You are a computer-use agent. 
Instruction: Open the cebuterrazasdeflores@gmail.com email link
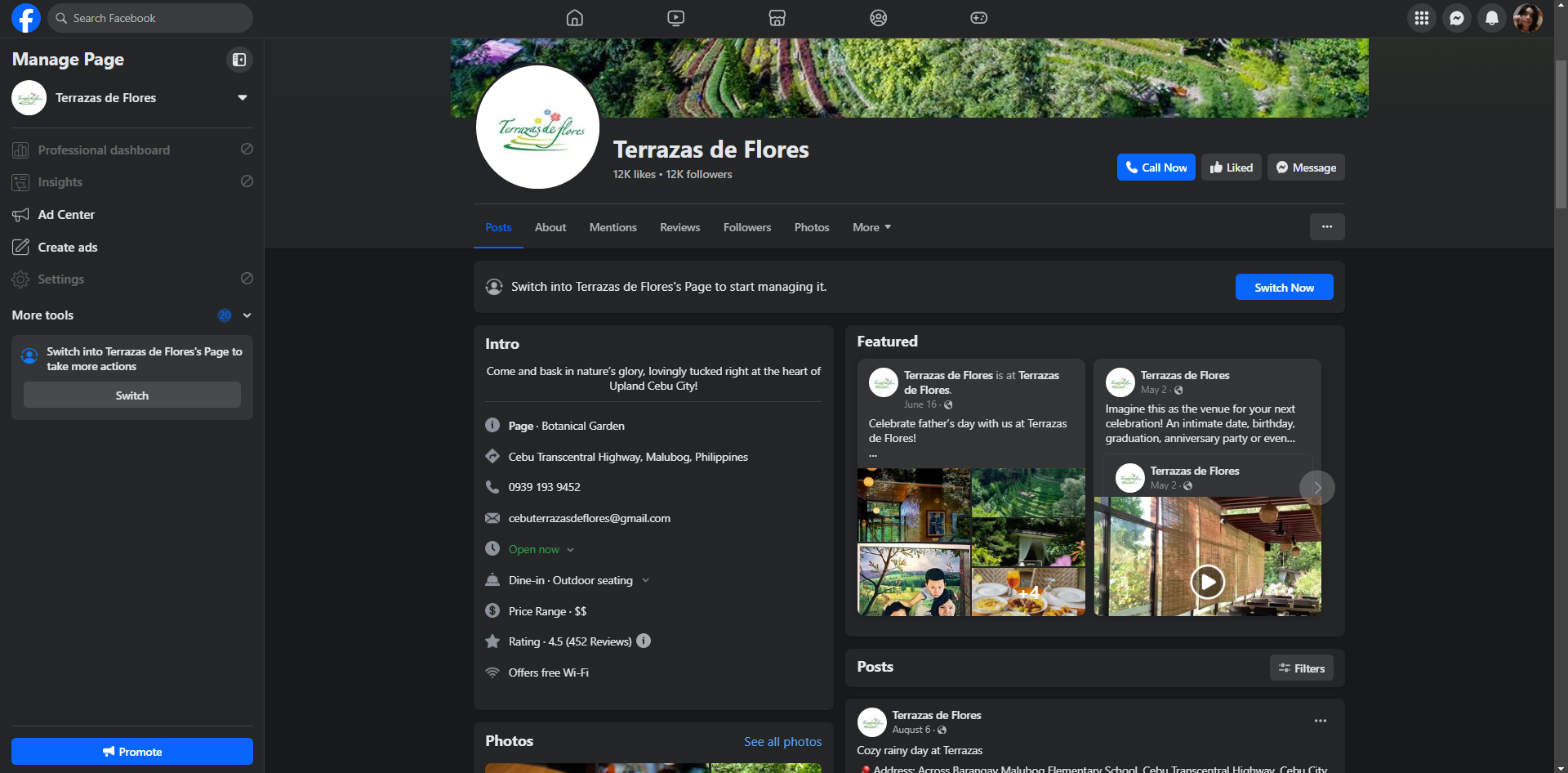pyautogui.click(x=590, y=518)
